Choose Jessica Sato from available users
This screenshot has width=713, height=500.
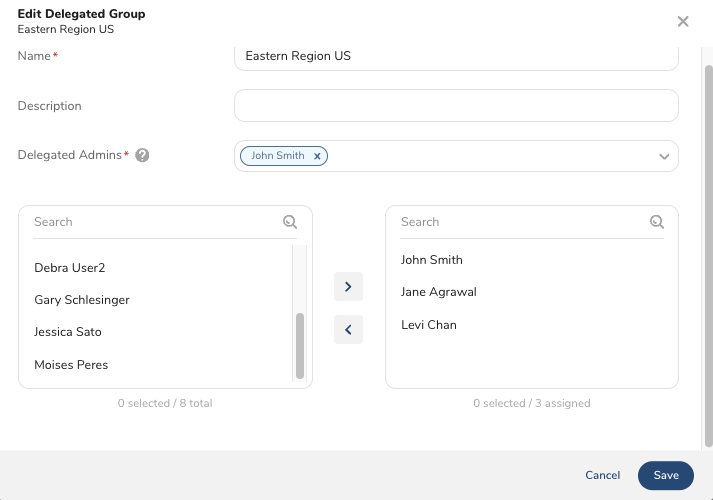(x=68, y=332)
